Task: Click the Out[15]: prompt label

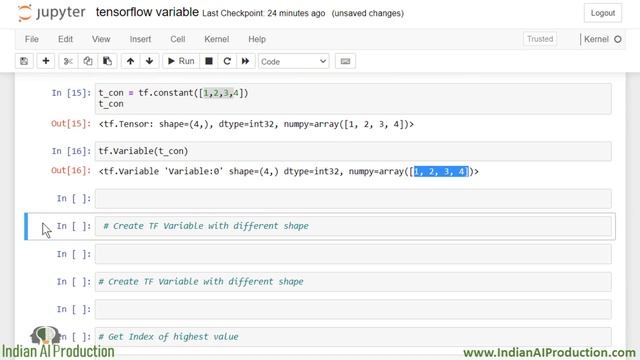Action: pyautogui.click(x=71, y=123)
